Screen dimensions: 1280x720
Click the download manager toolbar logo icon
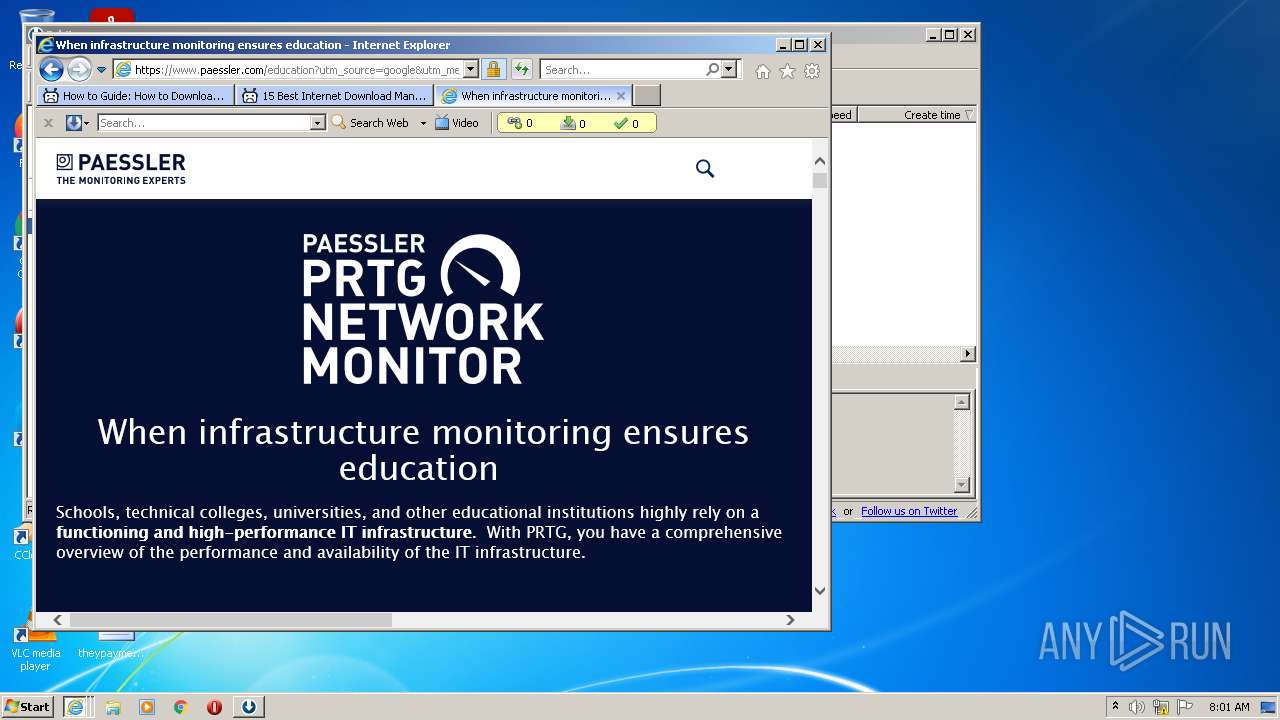(73, 123)
